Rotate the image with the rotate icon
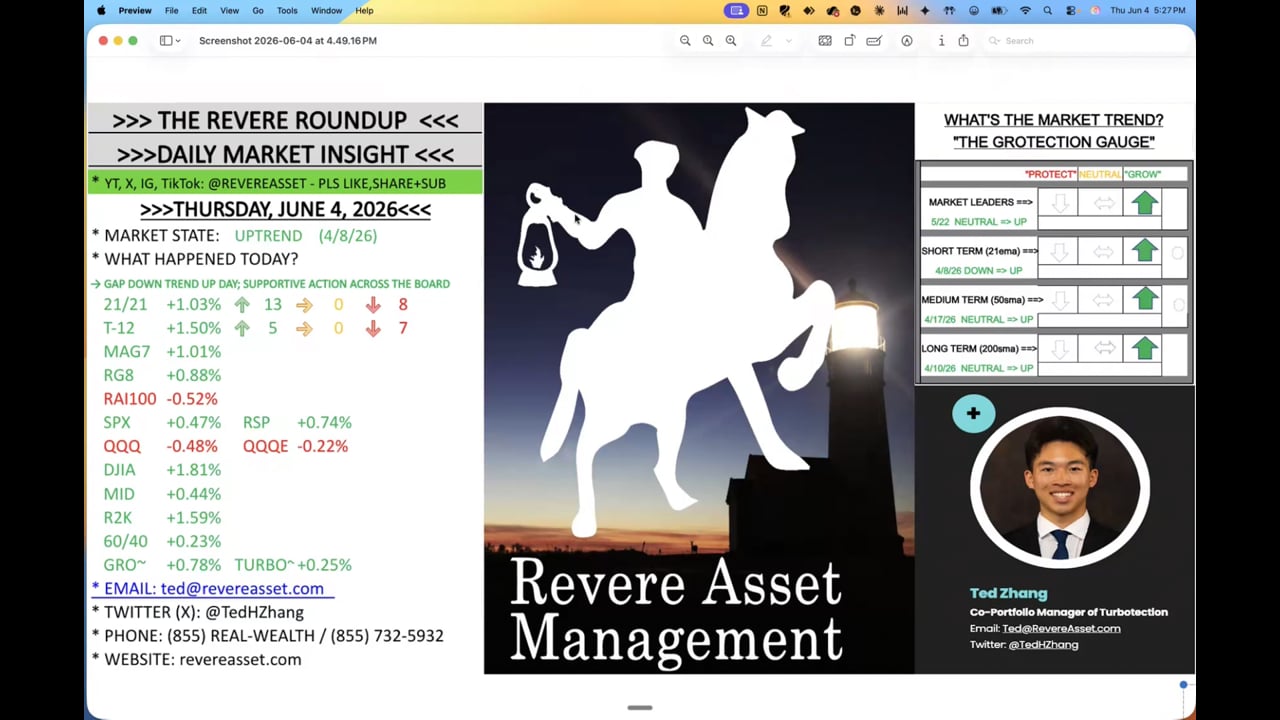Screen dimensions: 1280x720 pos(849,41)
